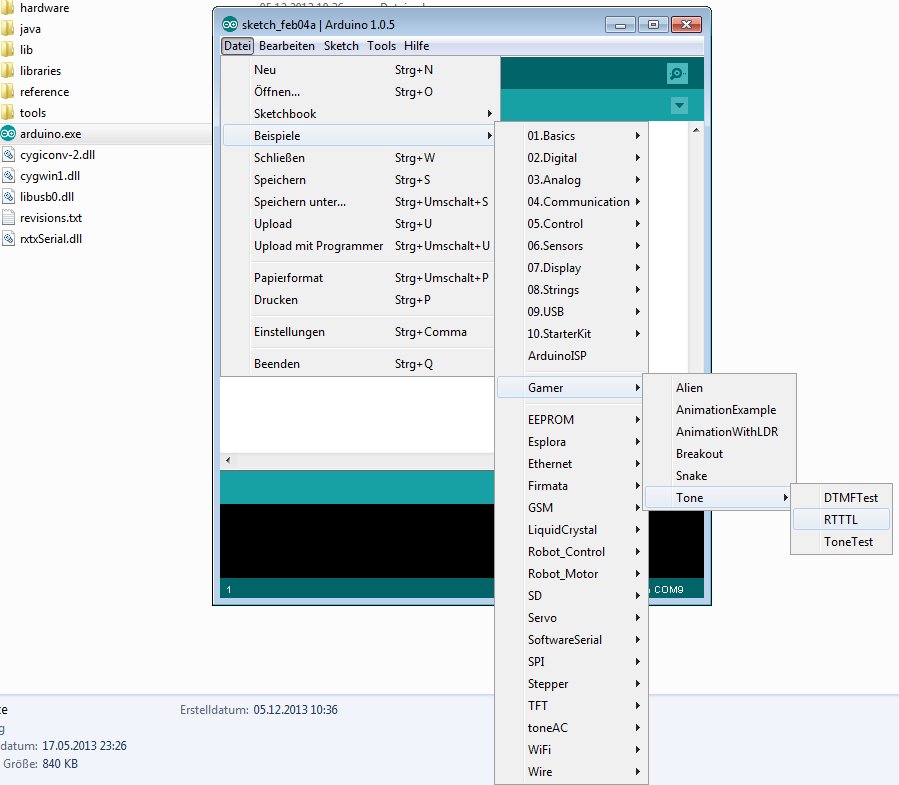899x785 pixels.
Task: Open arduino.exe application icon in file list
Action: (x=9, y=134)
